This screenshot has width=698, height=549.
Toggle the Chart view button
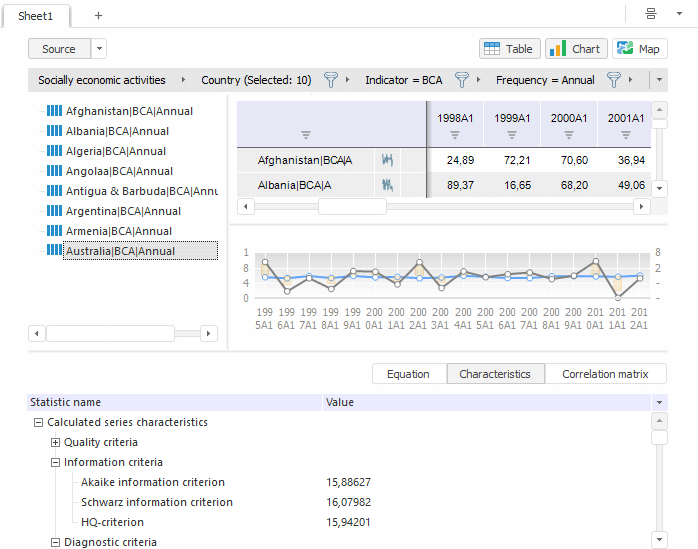pos(576,49)
